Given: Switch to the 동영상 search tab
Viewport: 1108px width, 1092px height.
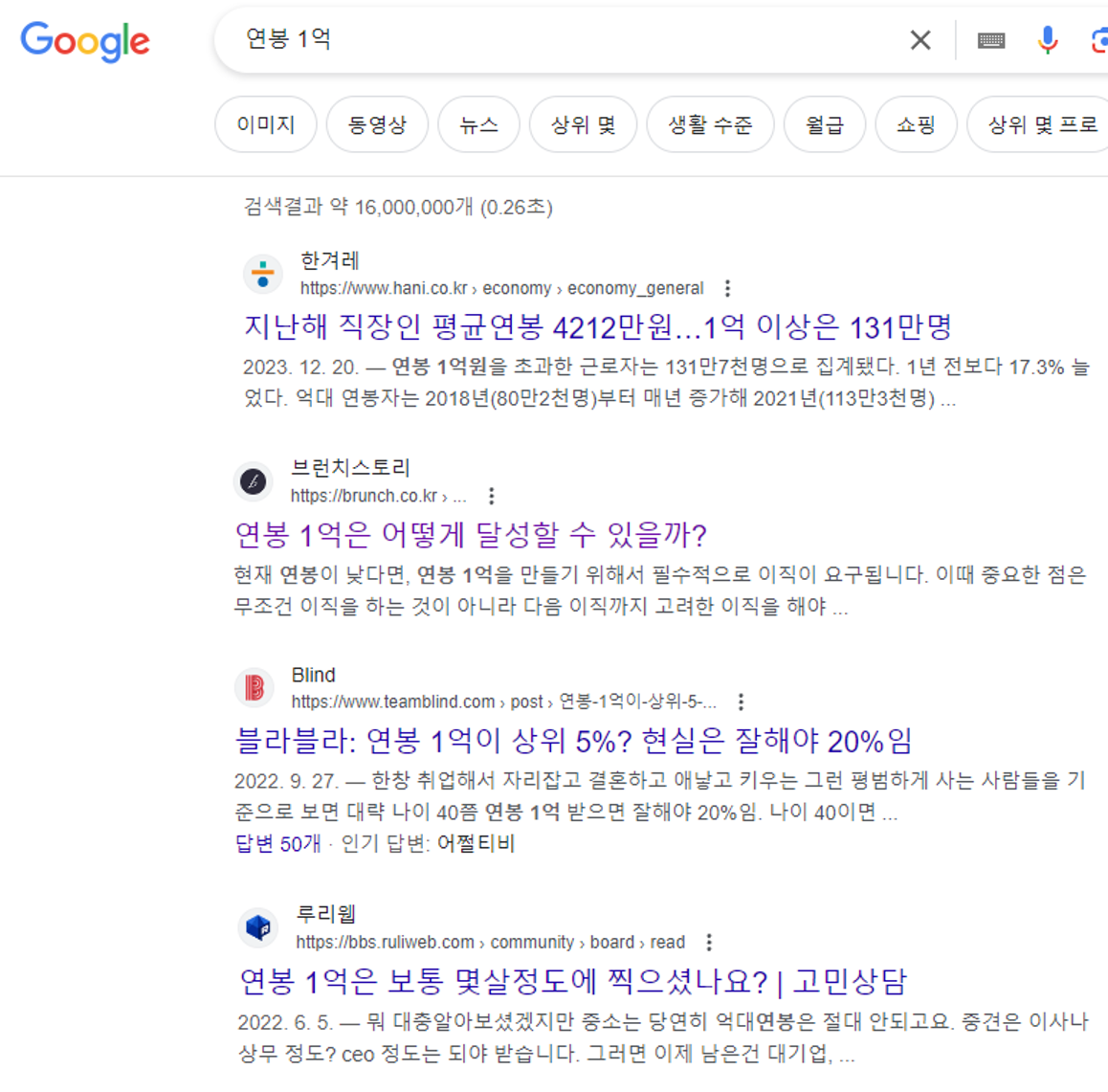Looking at the screenshot, I should [x=377, y=124].
